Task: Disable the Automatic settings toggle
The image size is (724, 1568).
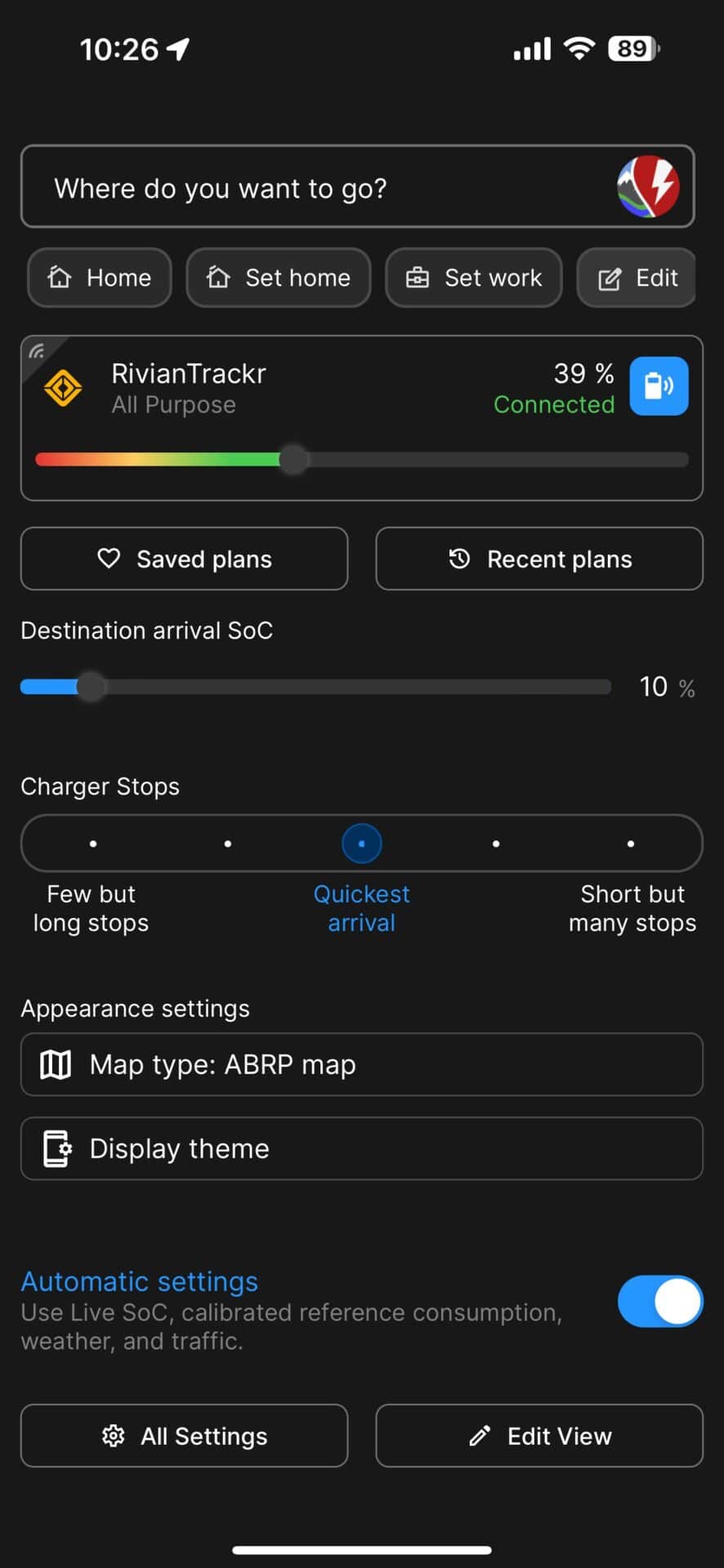Action: [x=659, y=1301]
